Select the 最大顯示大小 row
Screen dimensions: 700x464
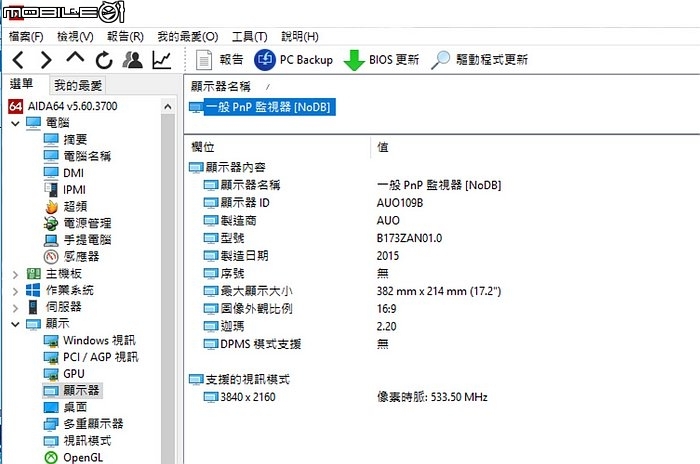coord(248,291)
